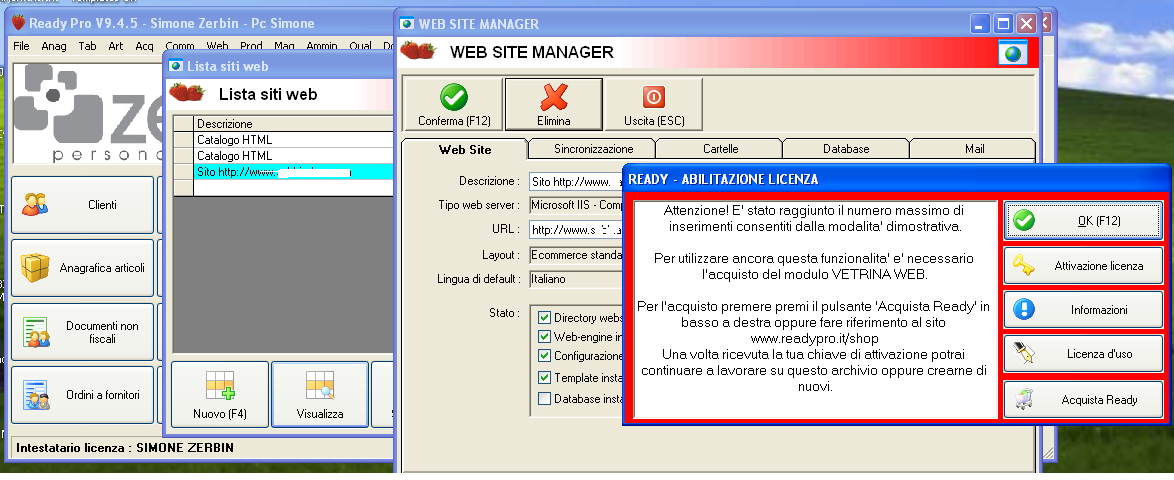Click strawberry icon in Ready Pro title bar
The width and height of the screenshot is (1174, 480).
point(18,22)
